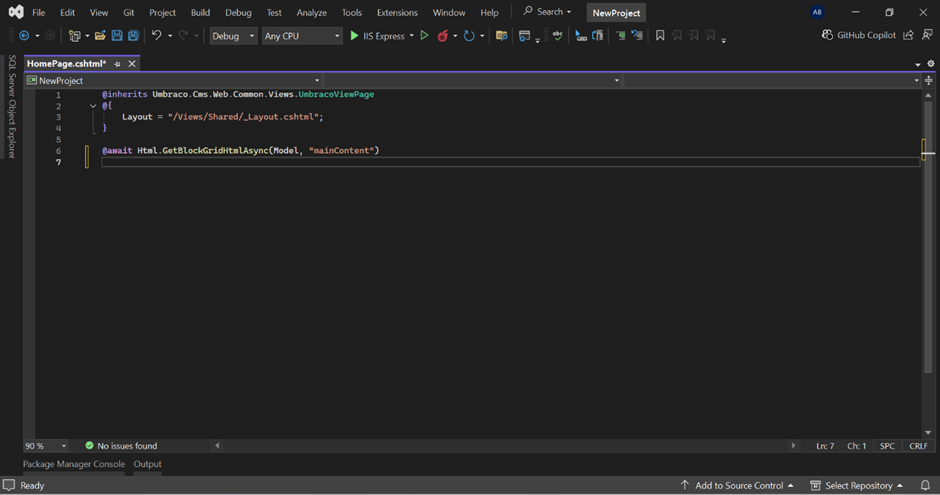Expand the Any CPU platform dropdown
This screenshot has height=495, width=940.
click(302, 36)
